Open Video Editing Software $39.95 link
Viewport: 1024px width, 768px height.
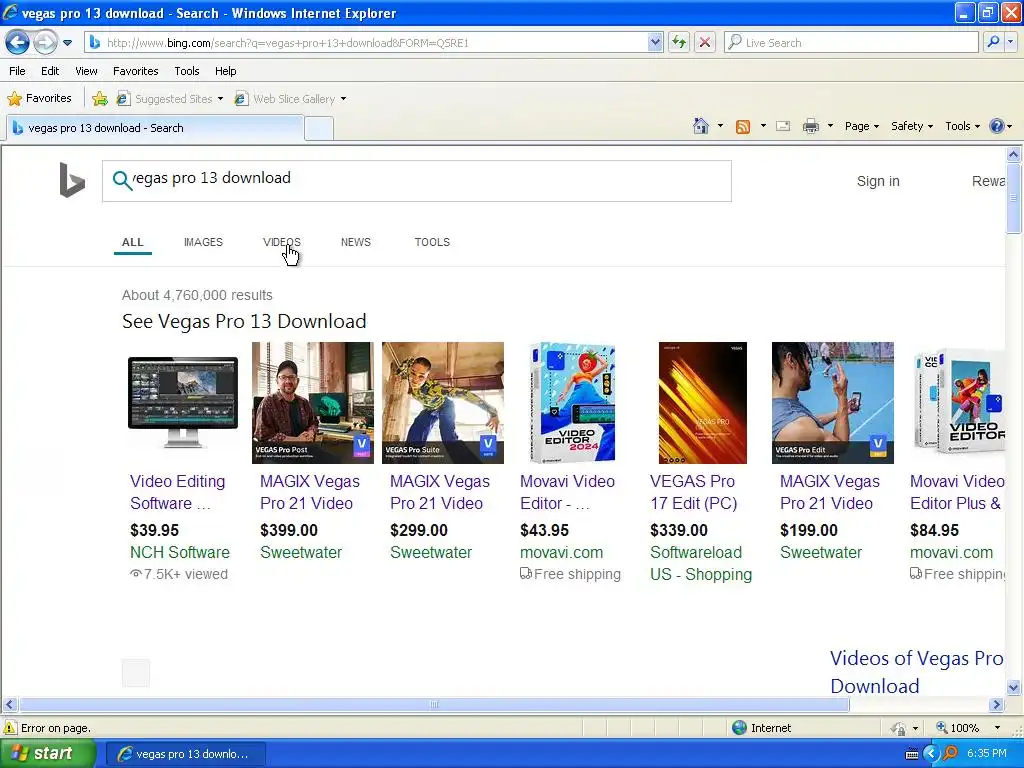[178, 492]
